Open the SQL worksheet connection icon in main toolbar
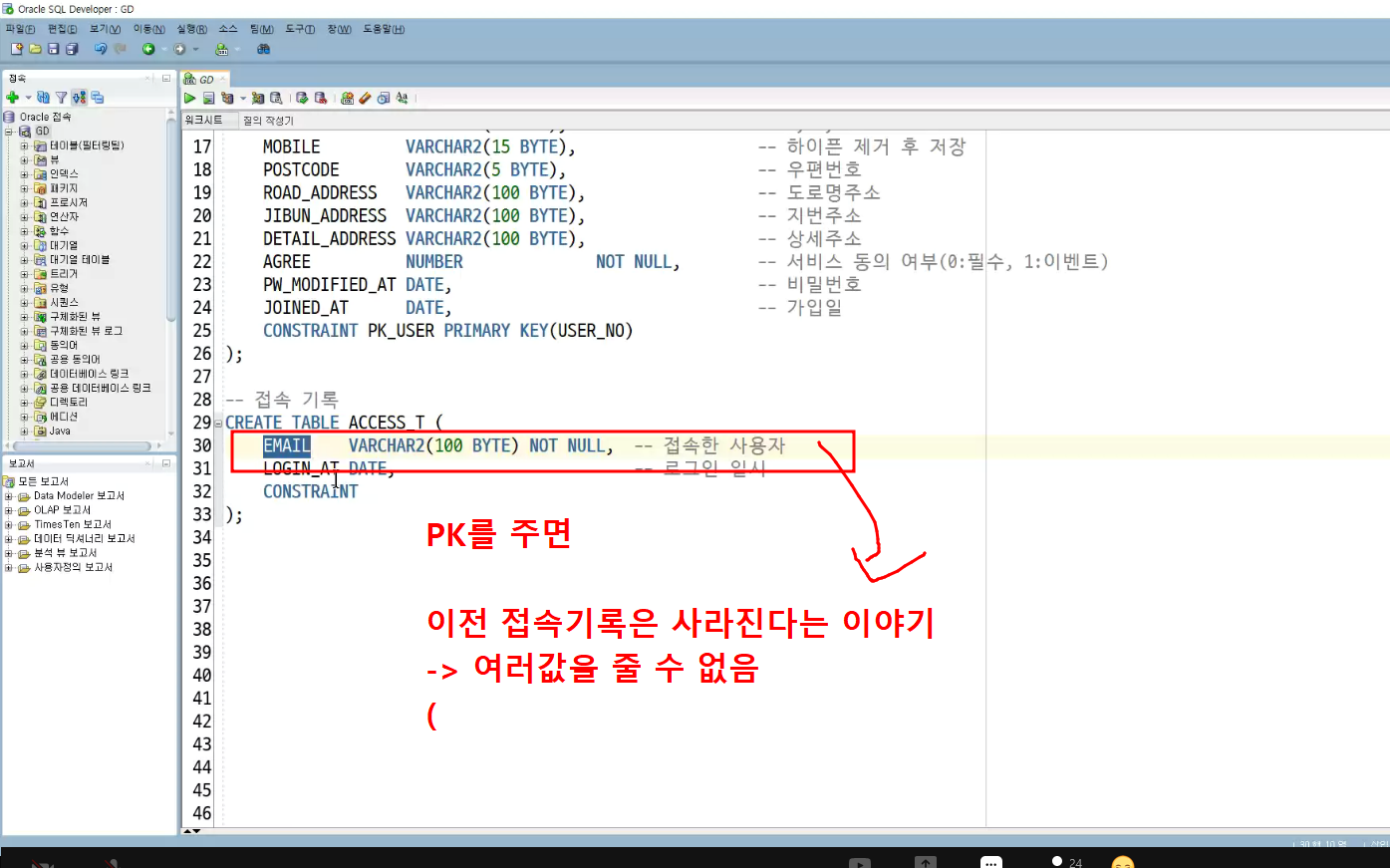Screen dimensions: 1390x868 [221, 48]
